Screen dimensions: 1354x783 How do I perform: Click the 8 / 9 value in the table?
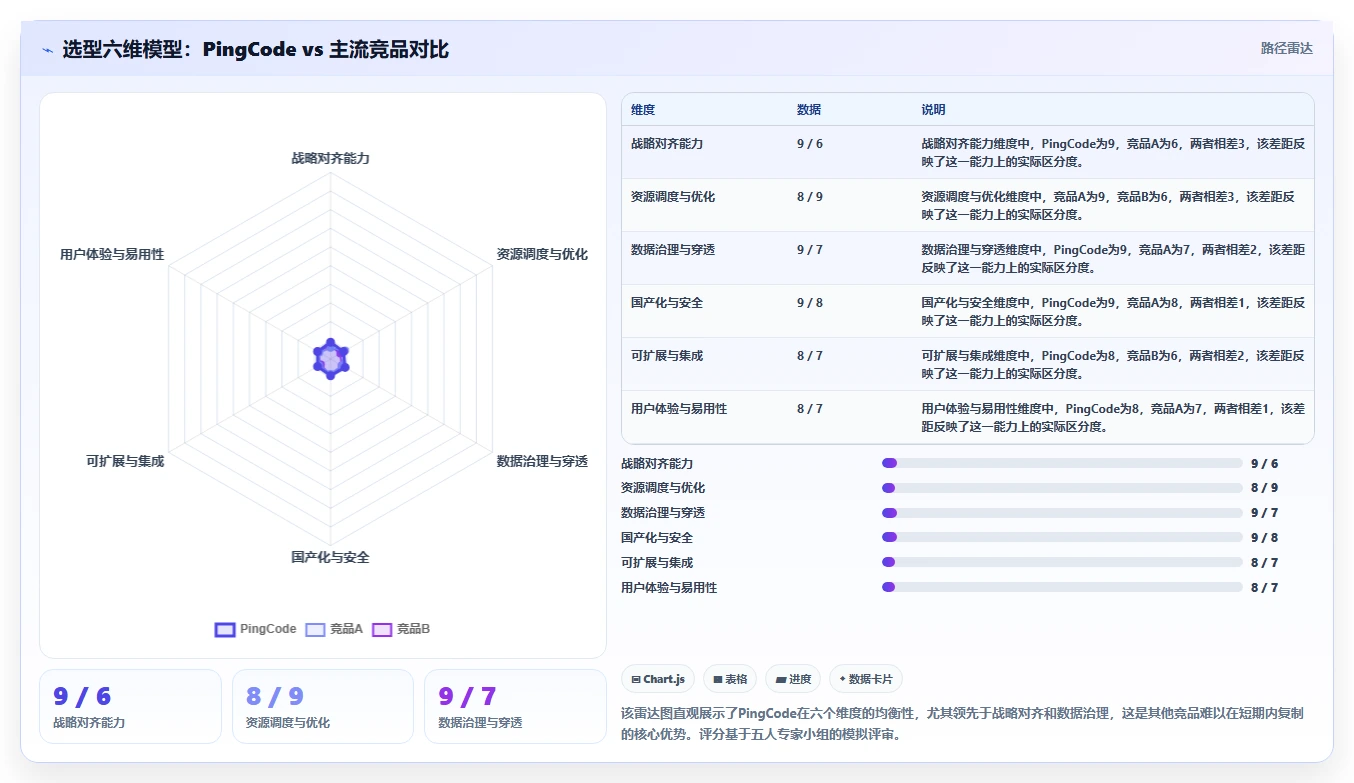[810, 197]
